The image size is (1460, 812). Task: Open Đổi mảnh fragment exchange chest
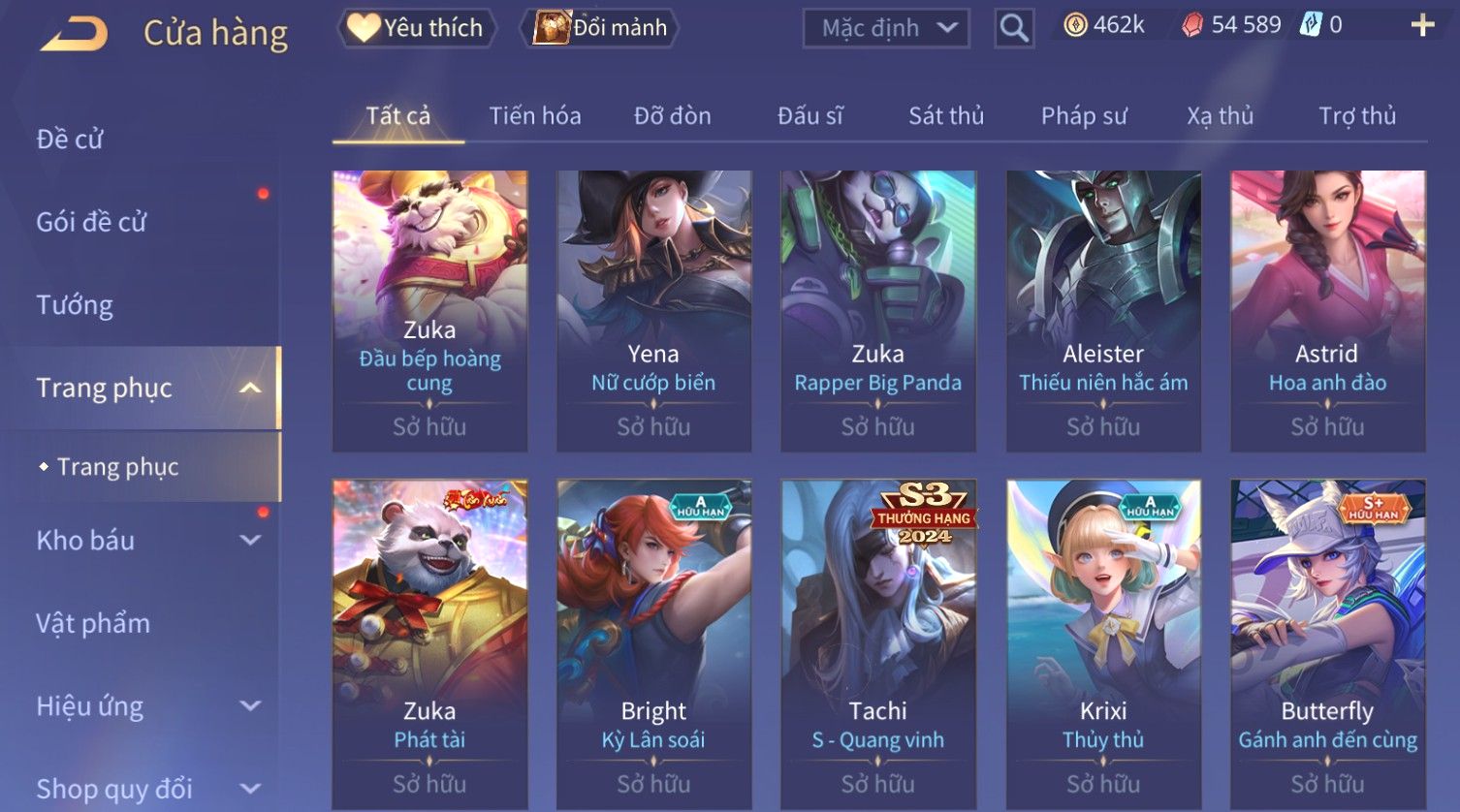coord(601,28)
